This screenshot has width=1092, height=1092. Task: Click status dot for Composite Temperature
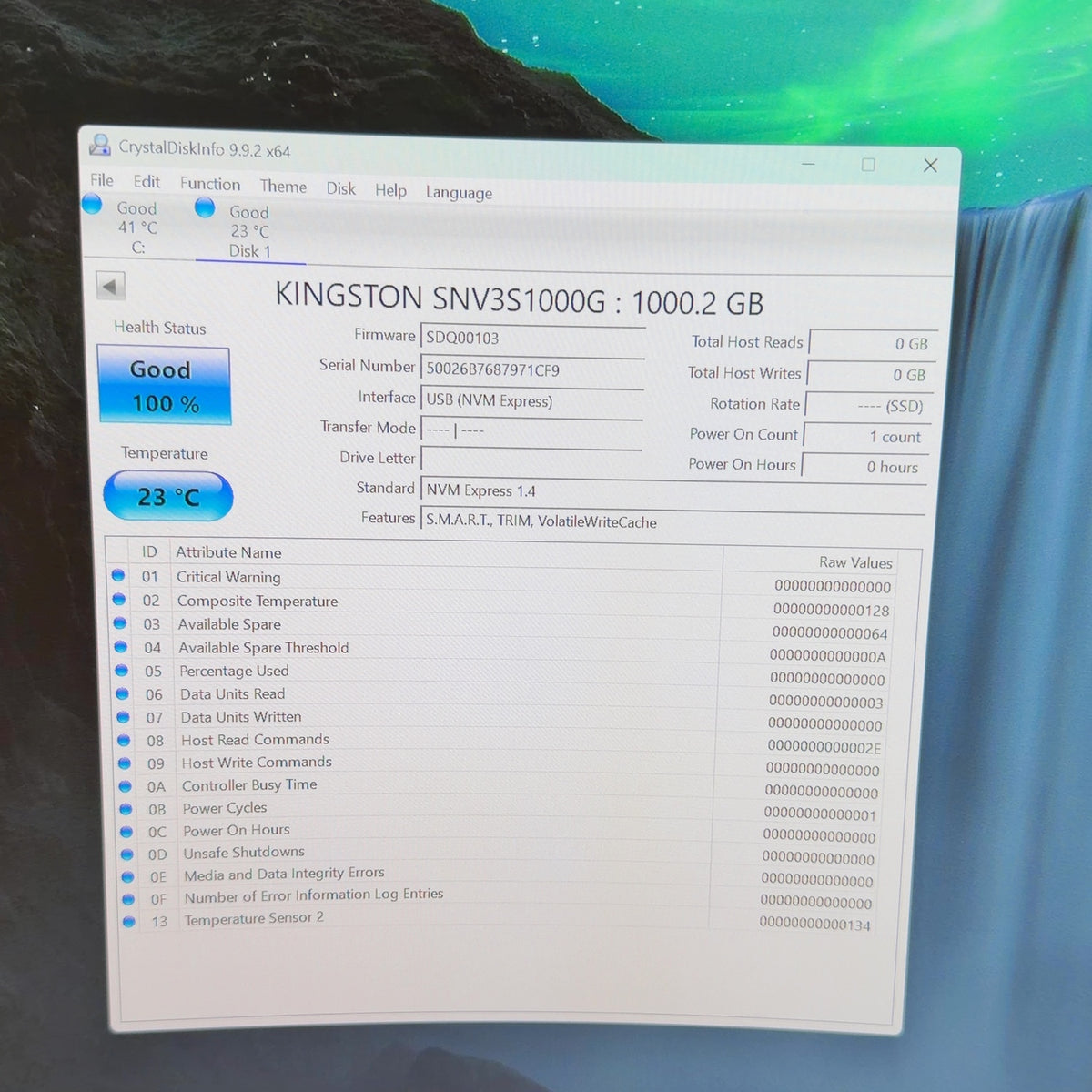tap(119, 599)
